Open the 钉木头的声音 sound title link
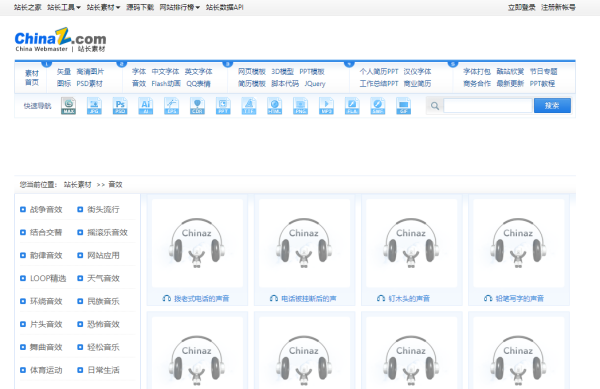This screenshot has width=600, height=389. tap(409, 298)
